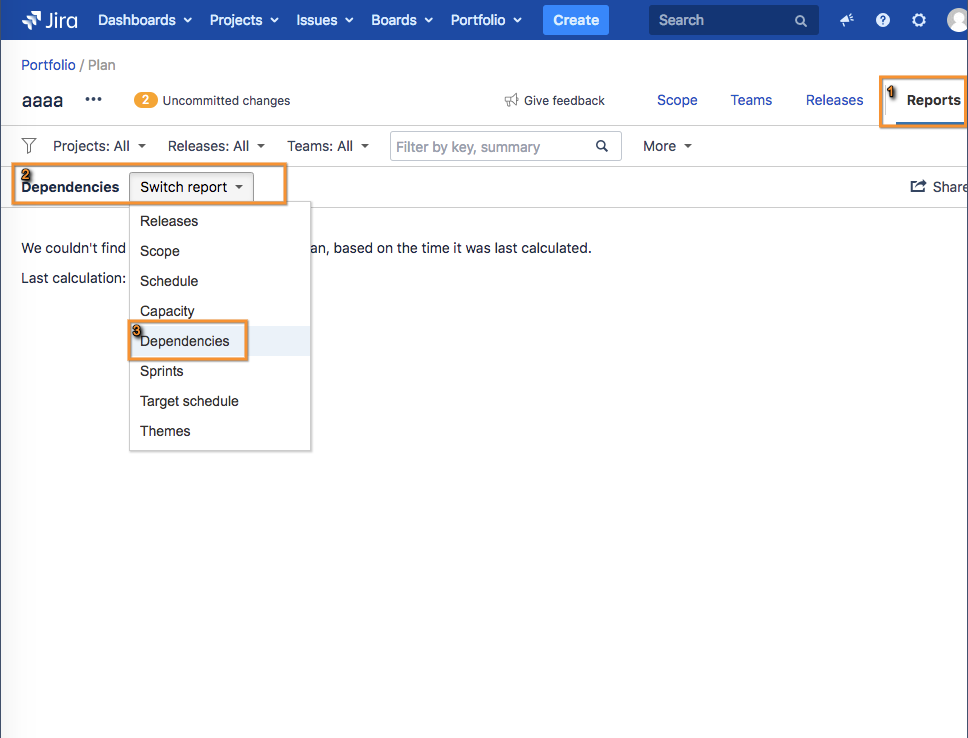Open the Portfolio breadcrumb link
The height and width of the screenshot is (738, 968).
click(x=48, y=65)
